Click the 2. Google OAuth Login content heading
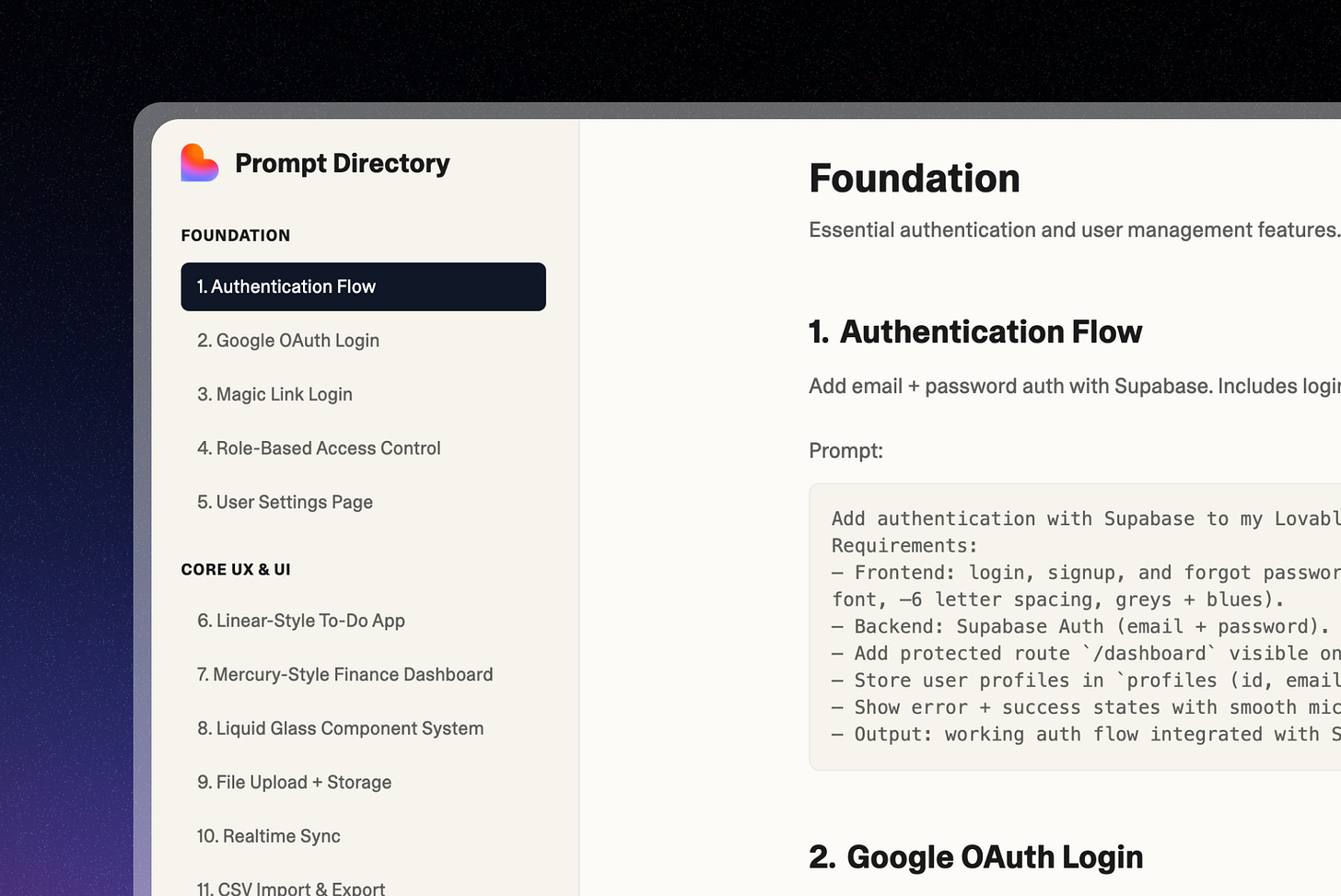1341x896 pixels. coord(976,857)
